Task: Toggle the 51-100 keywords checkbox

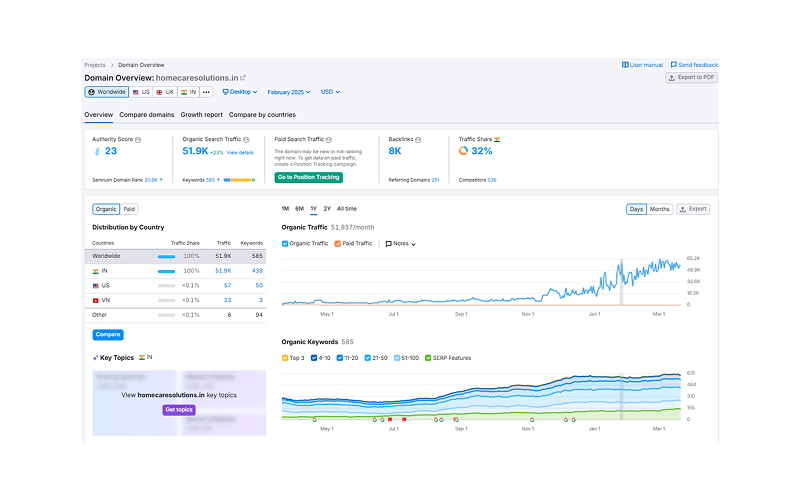Action: pos(397,358)
